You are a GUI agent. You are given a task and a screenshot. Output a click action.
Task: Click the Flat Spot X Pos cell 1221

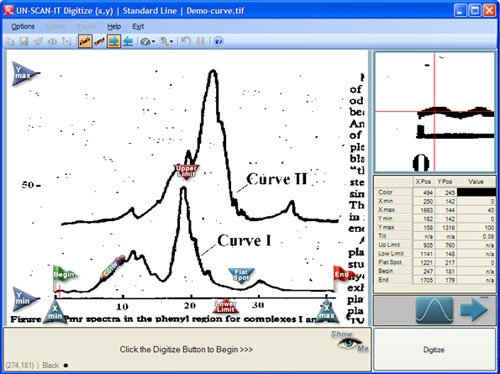coord(424,262)
